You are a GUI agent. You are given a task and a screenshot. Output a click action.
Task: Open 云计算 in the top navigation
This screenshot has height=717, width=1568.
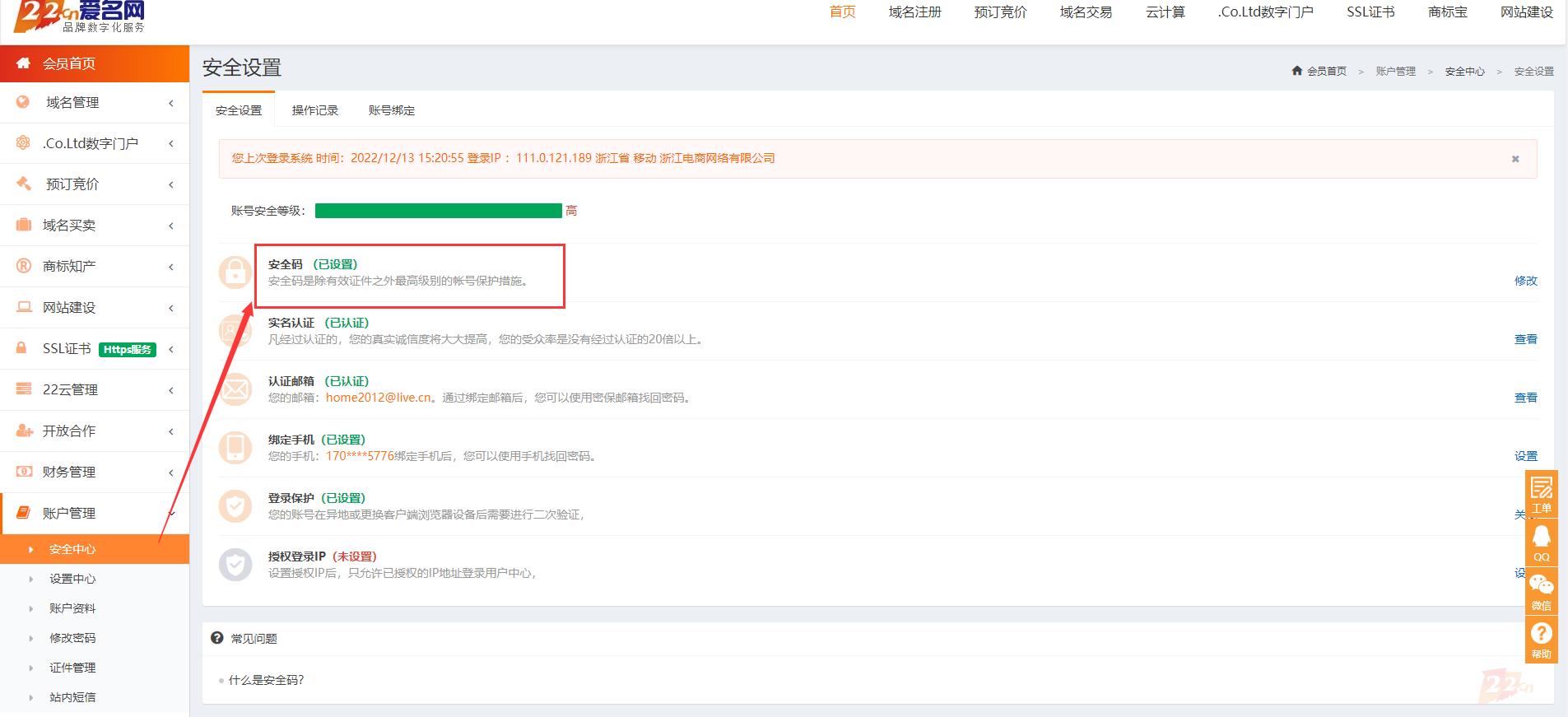[x=1166, y=12]
